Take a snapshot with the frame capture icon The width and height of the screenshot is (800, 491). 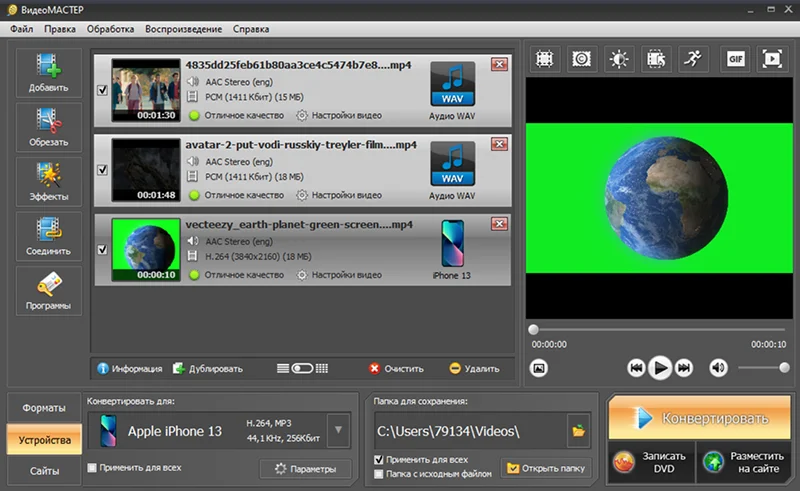[539, 368]
